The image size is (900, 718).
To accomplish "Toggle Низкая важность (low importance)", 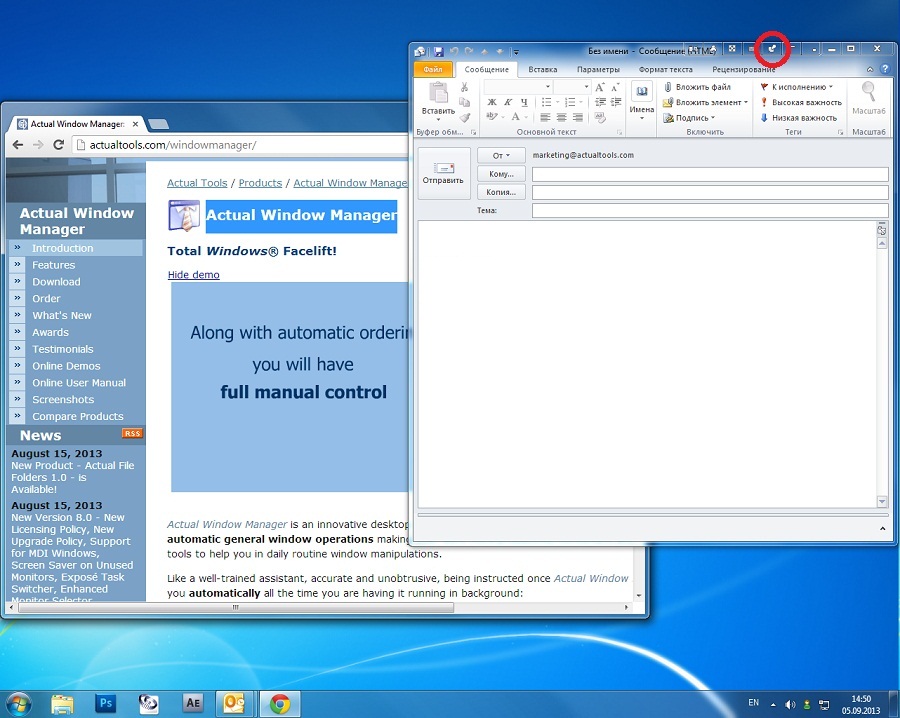I will 799,118.
